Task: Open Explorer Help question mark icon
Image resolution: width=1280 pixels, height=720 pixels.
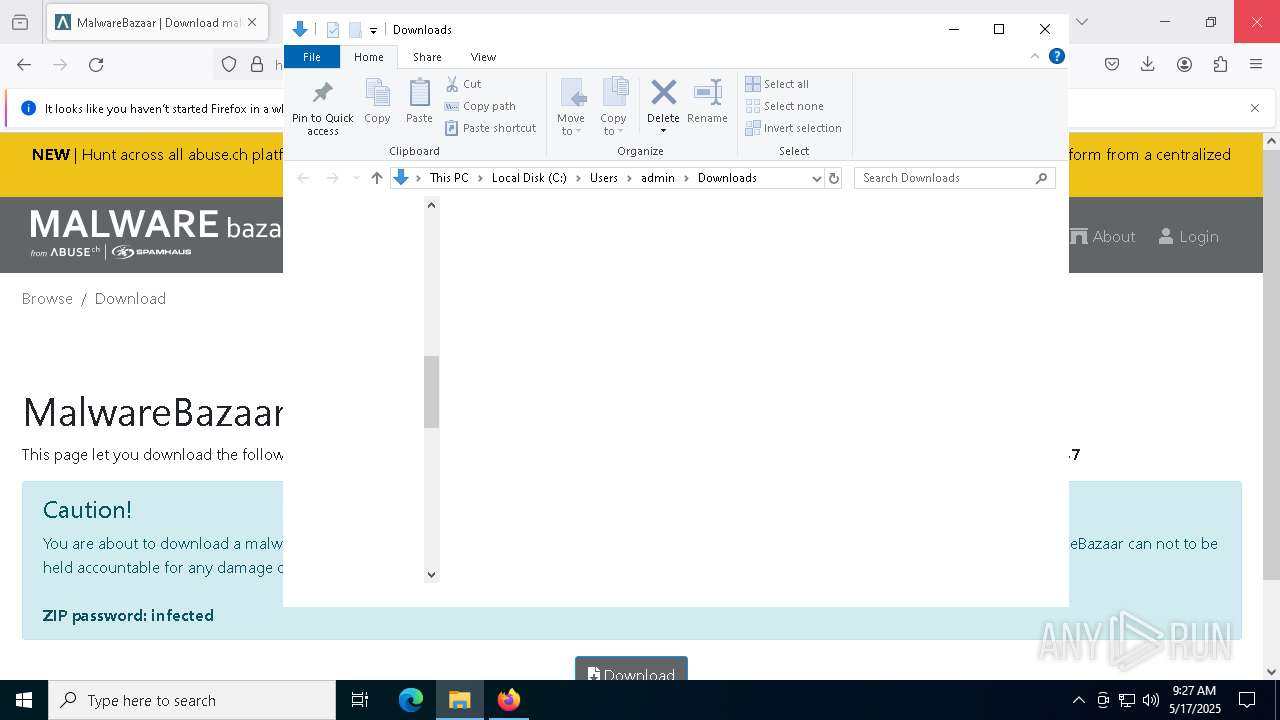Action: 1056,56
